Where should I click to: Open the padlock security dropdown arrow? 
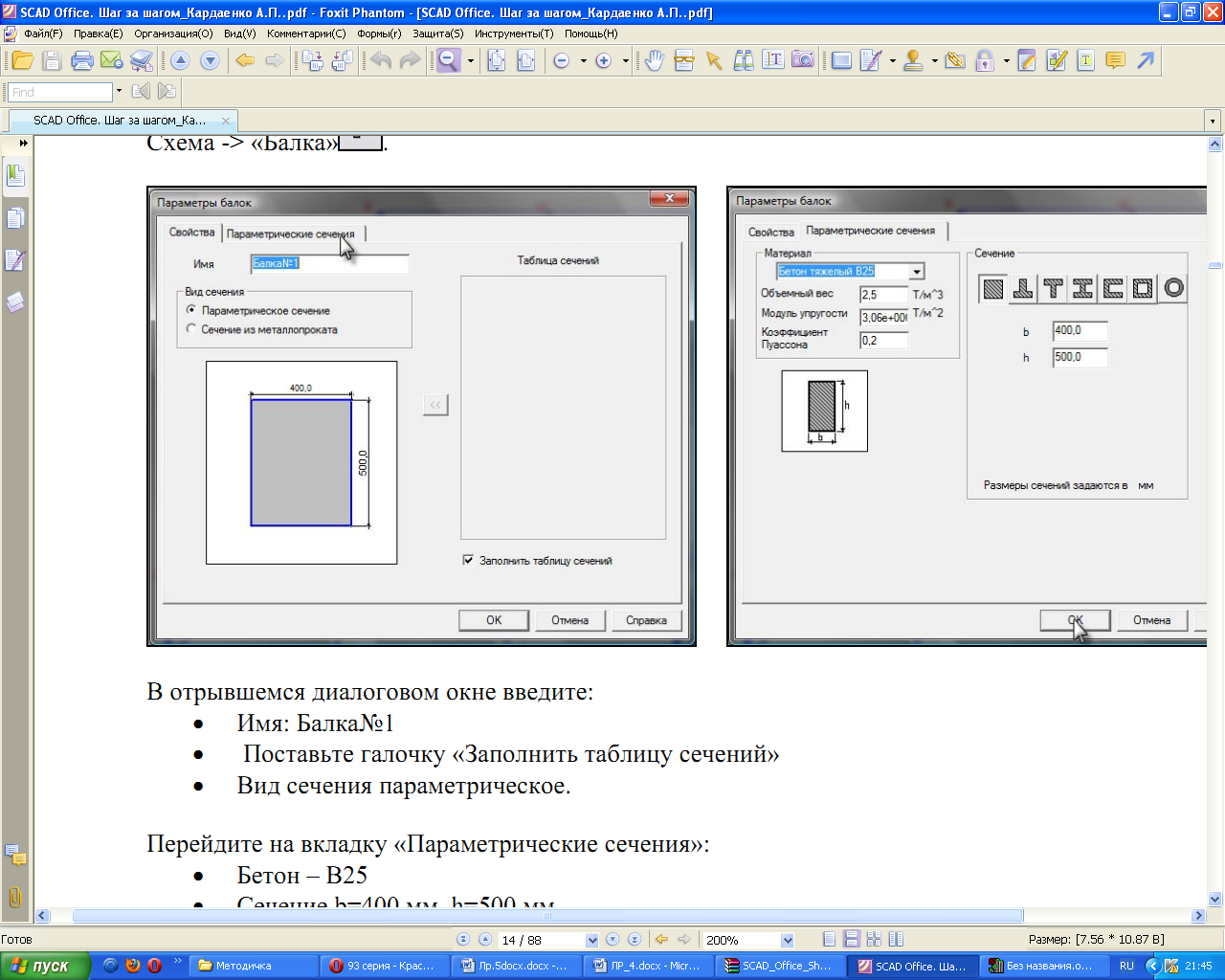pos(1006,60)
